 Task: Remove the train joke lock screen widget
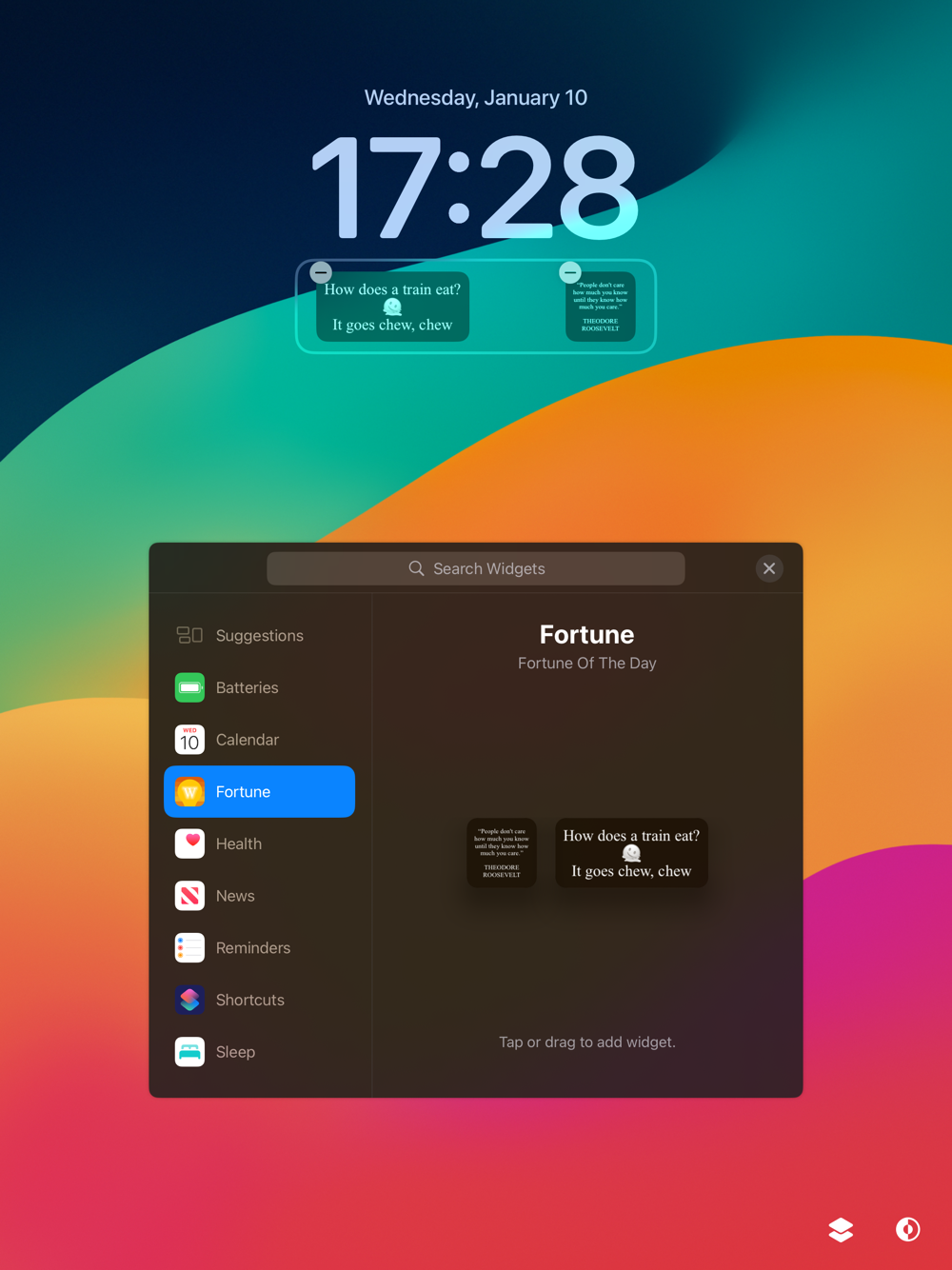pos(321,272)
